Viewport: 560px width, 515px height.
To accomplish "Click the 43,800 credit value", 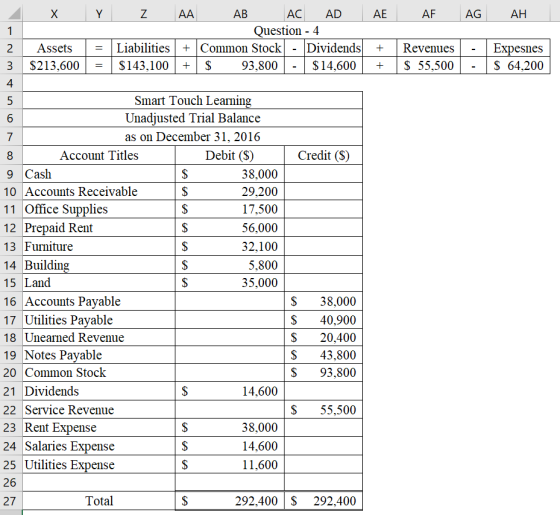I will click(x=324, y=355).
